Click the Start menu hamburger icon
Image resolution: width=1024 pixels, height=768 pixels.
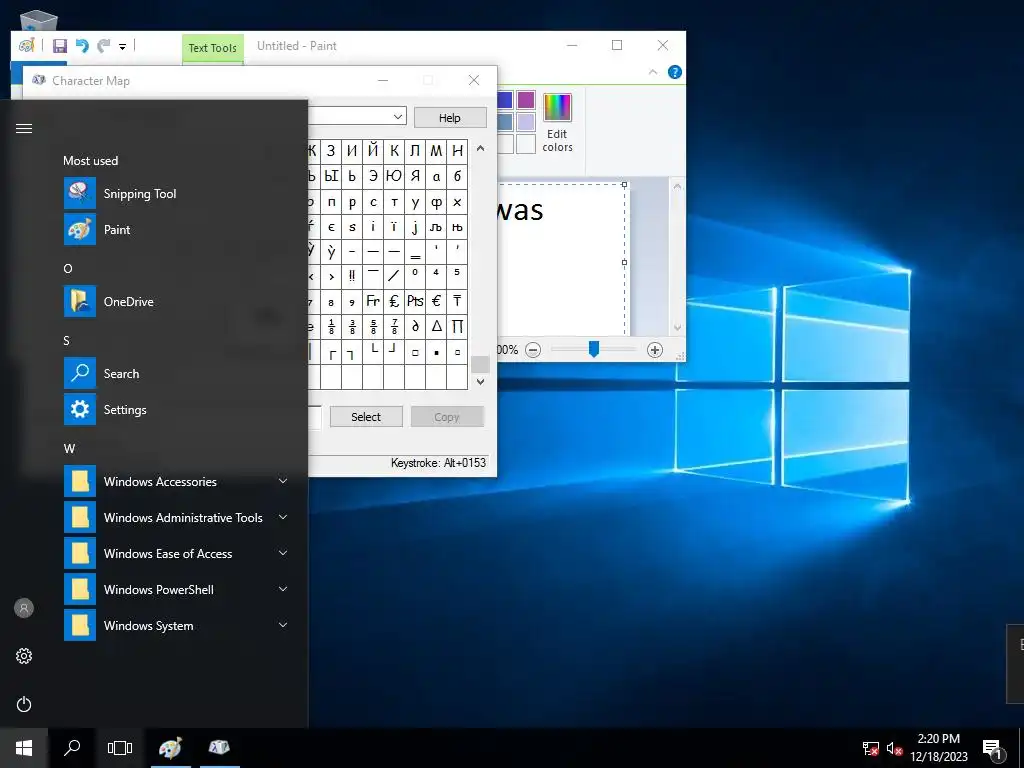(24, 128)
